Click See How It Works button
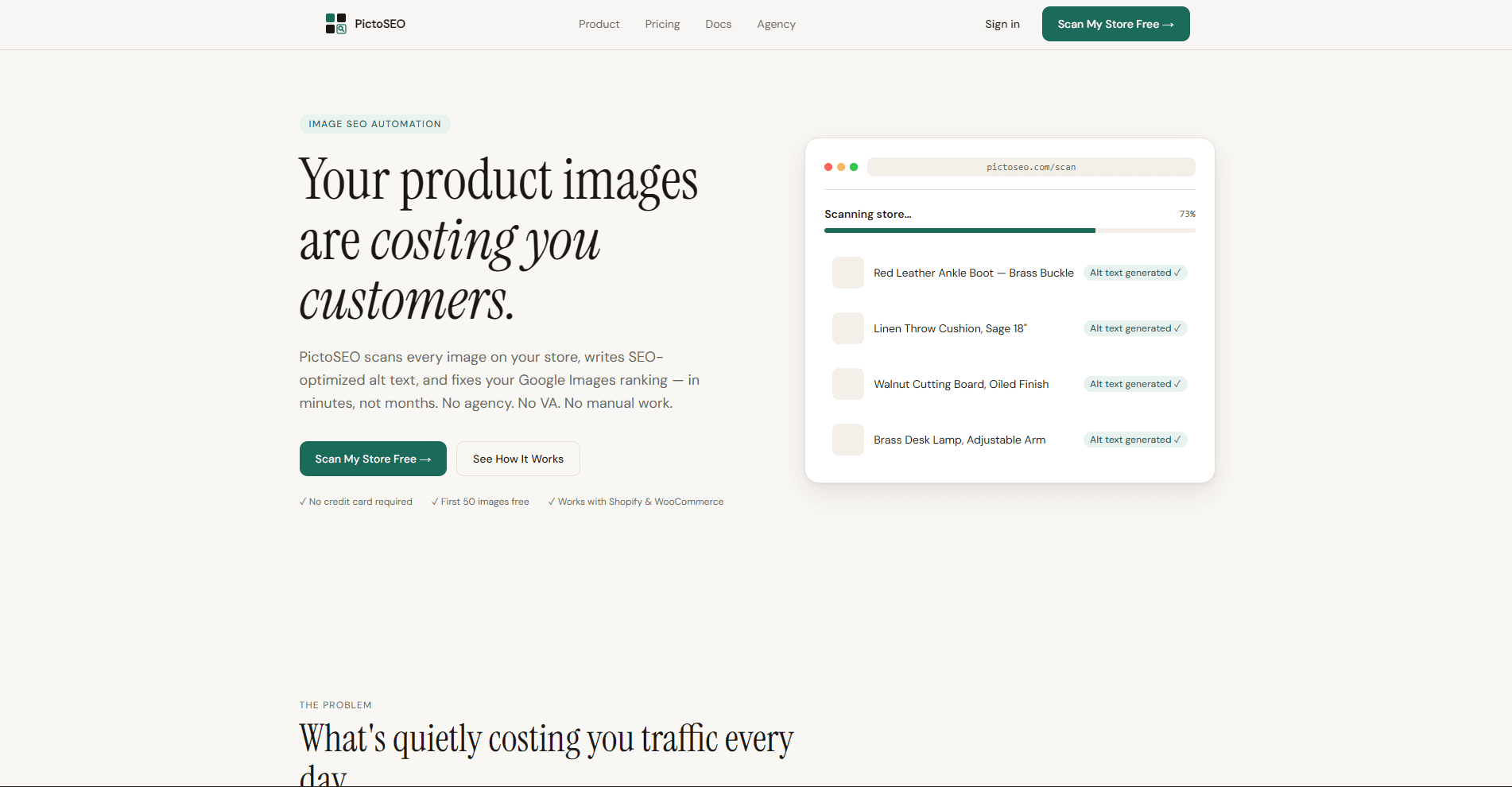This screenshot has width=1512, height=787. click(x=518, y=459)
